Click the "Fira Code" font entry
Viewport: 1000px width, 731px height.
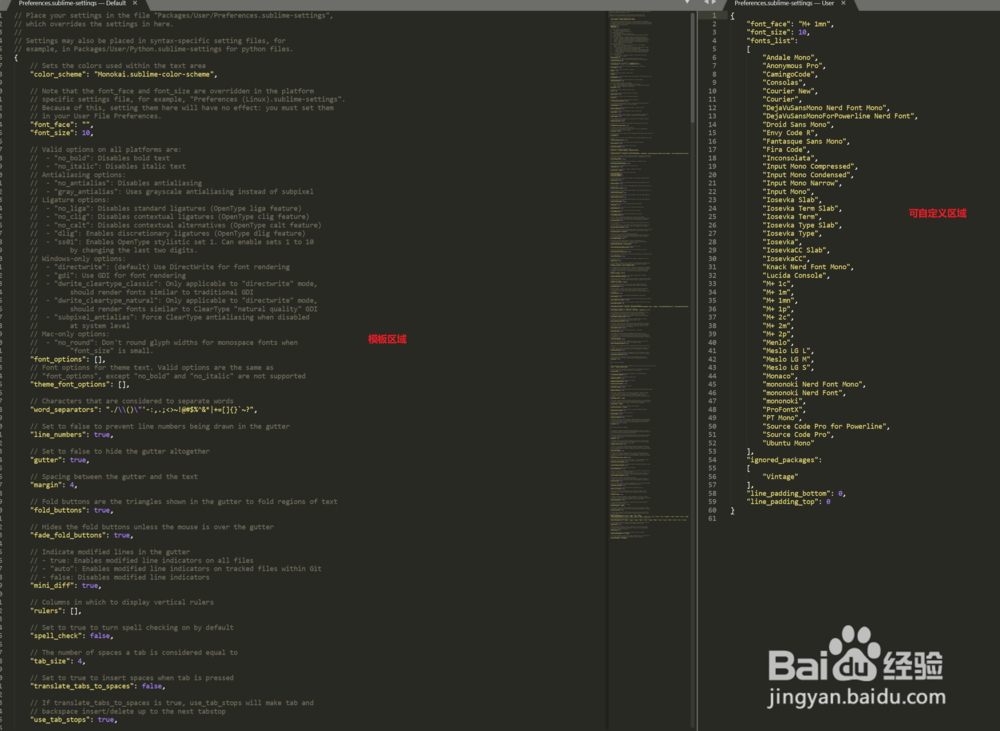click(786, 150)
